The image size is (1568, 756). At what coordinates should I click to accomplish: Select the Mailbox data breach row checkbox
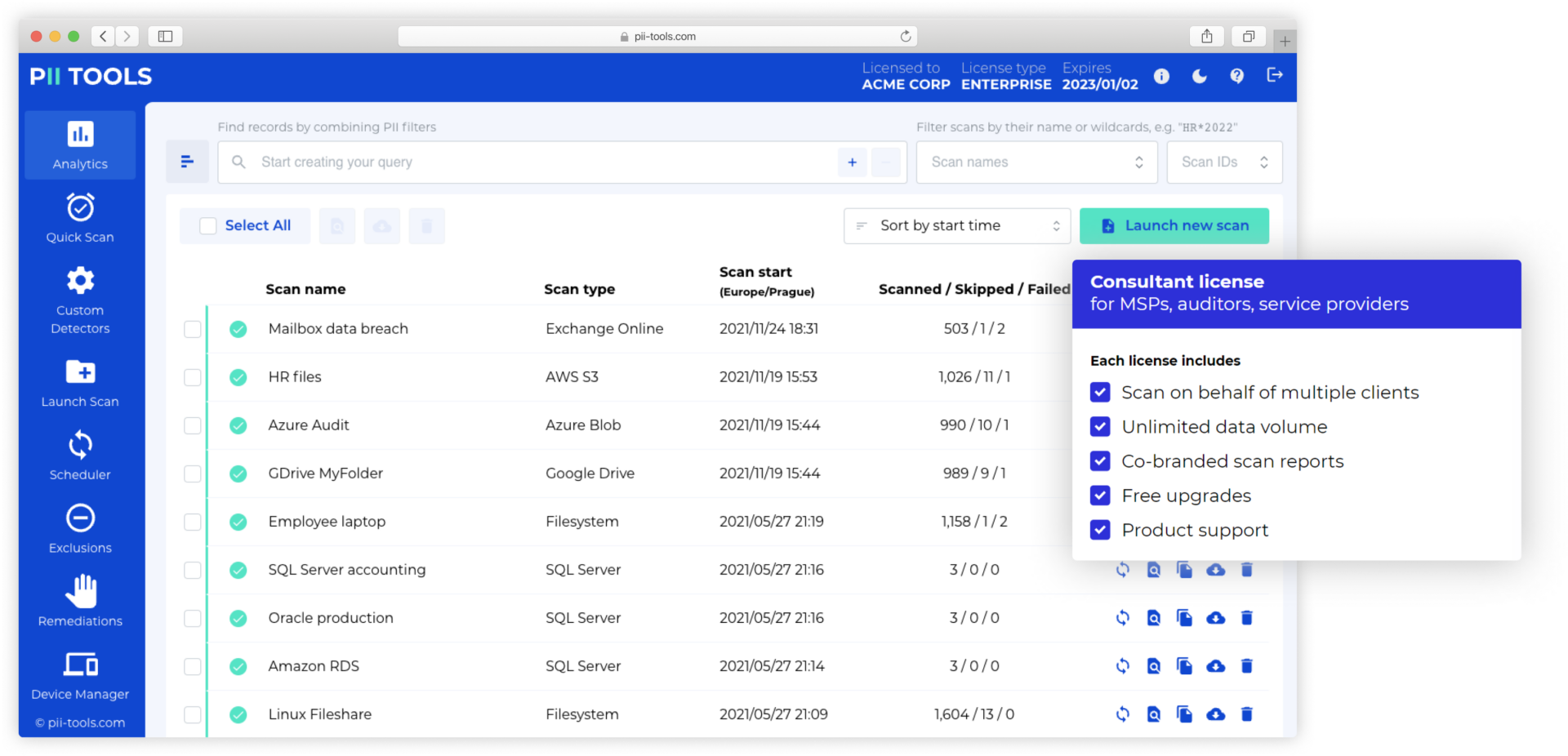click(x=193, y=329)
